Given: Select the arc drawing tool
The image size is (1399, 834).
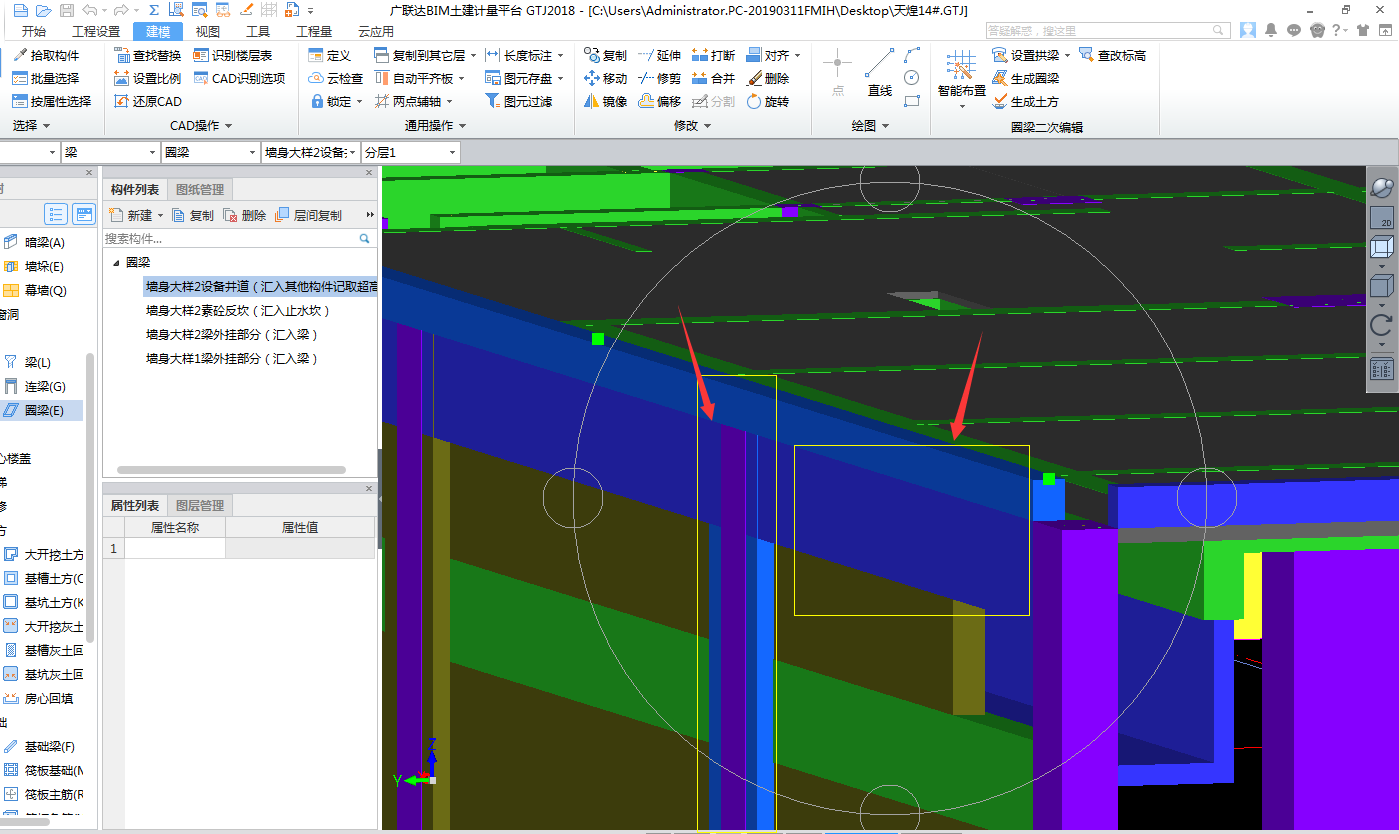Looking at the screenshot, I should [911, 55].
